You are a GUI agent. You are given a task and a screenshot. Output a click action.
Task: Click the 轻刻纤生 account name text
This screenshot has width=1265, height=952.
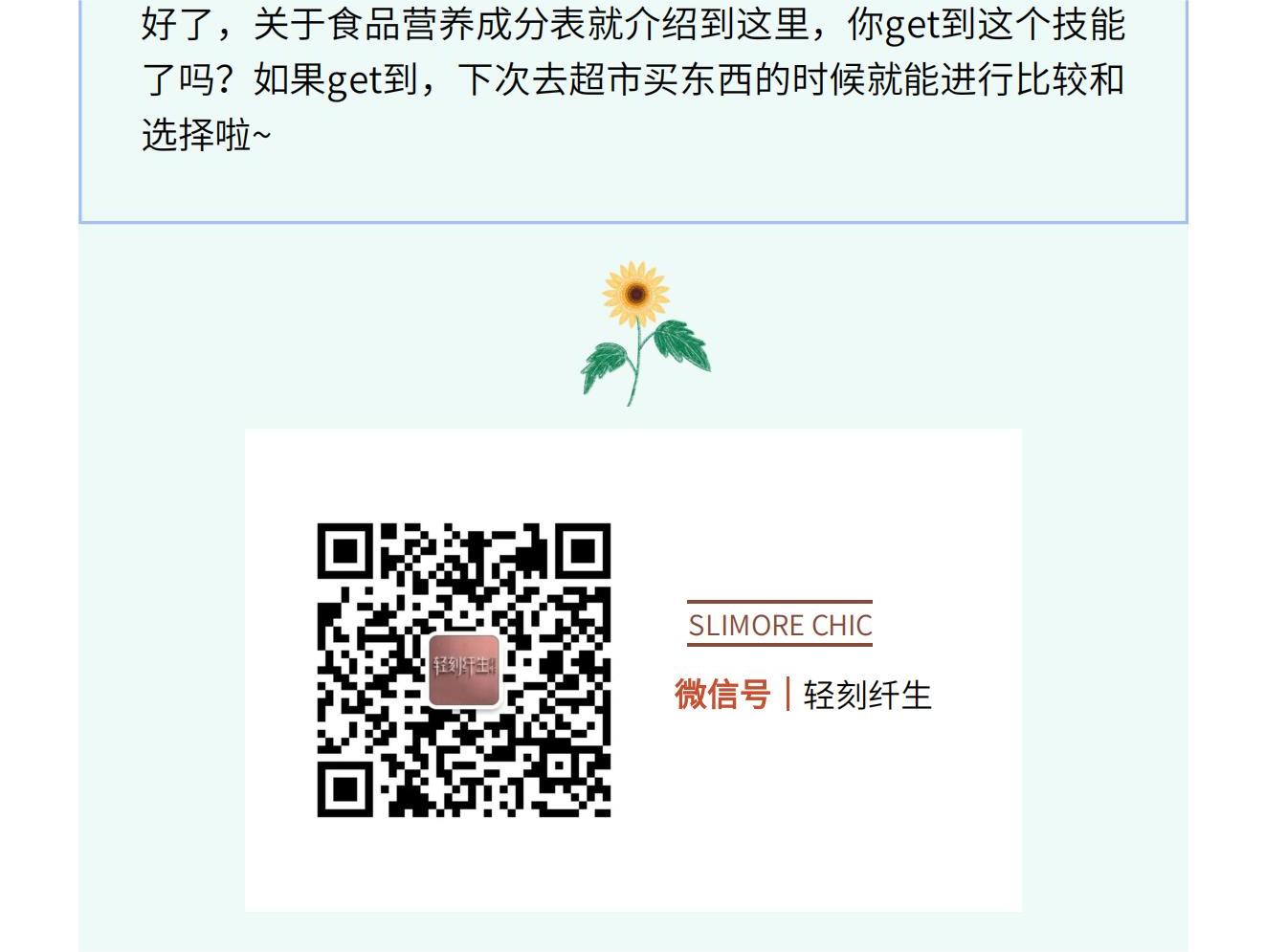pyautogui.click(x=867, y=696)
